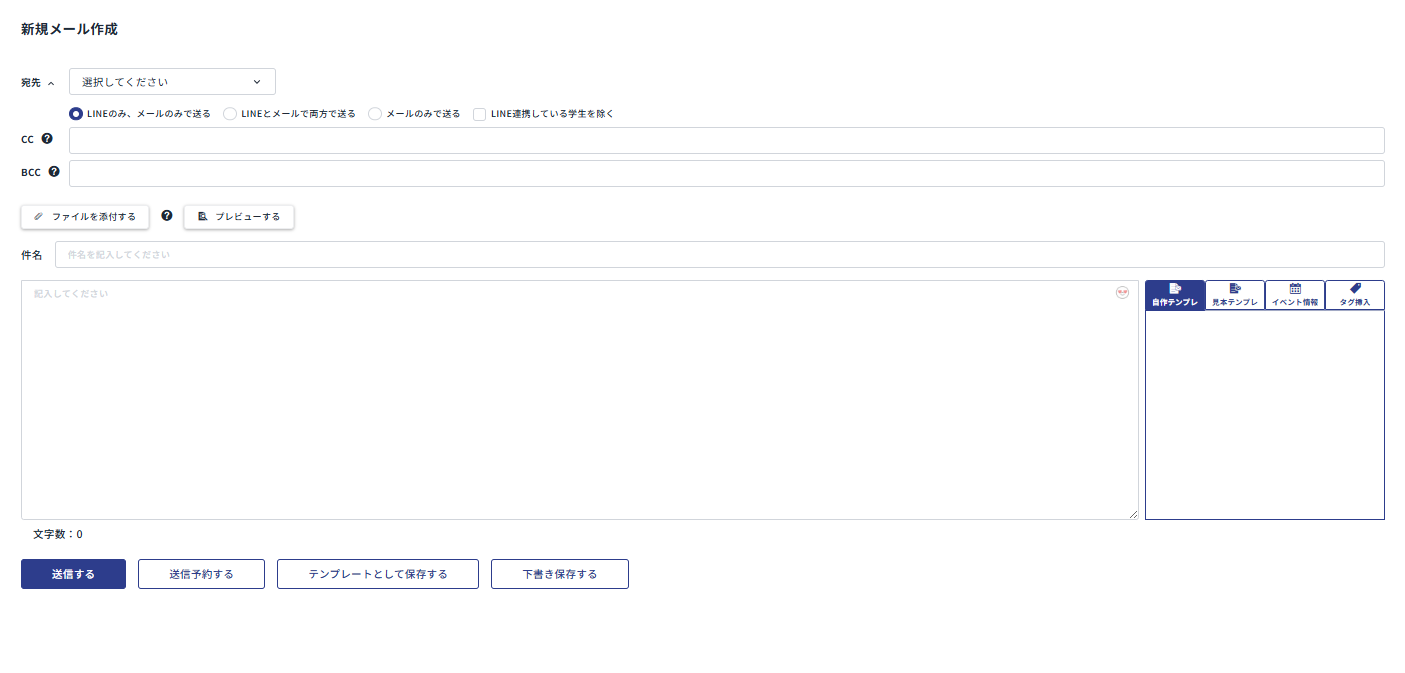Switch to the タグ挿入 tab
1405x673 pixels.
click(1355, 295)
